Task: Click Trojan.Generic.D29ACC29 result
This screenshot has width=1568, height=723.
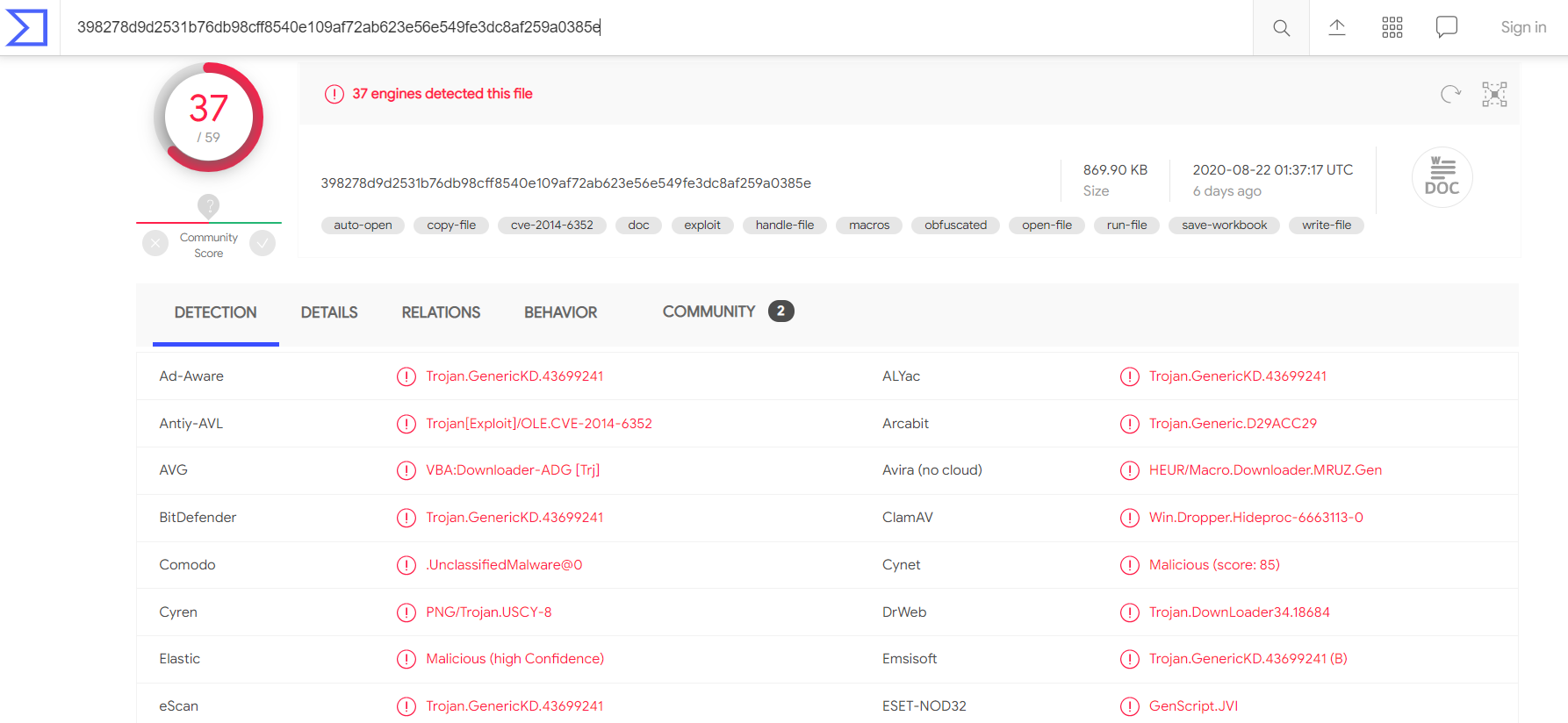Action: click(x=1233, y=424)
